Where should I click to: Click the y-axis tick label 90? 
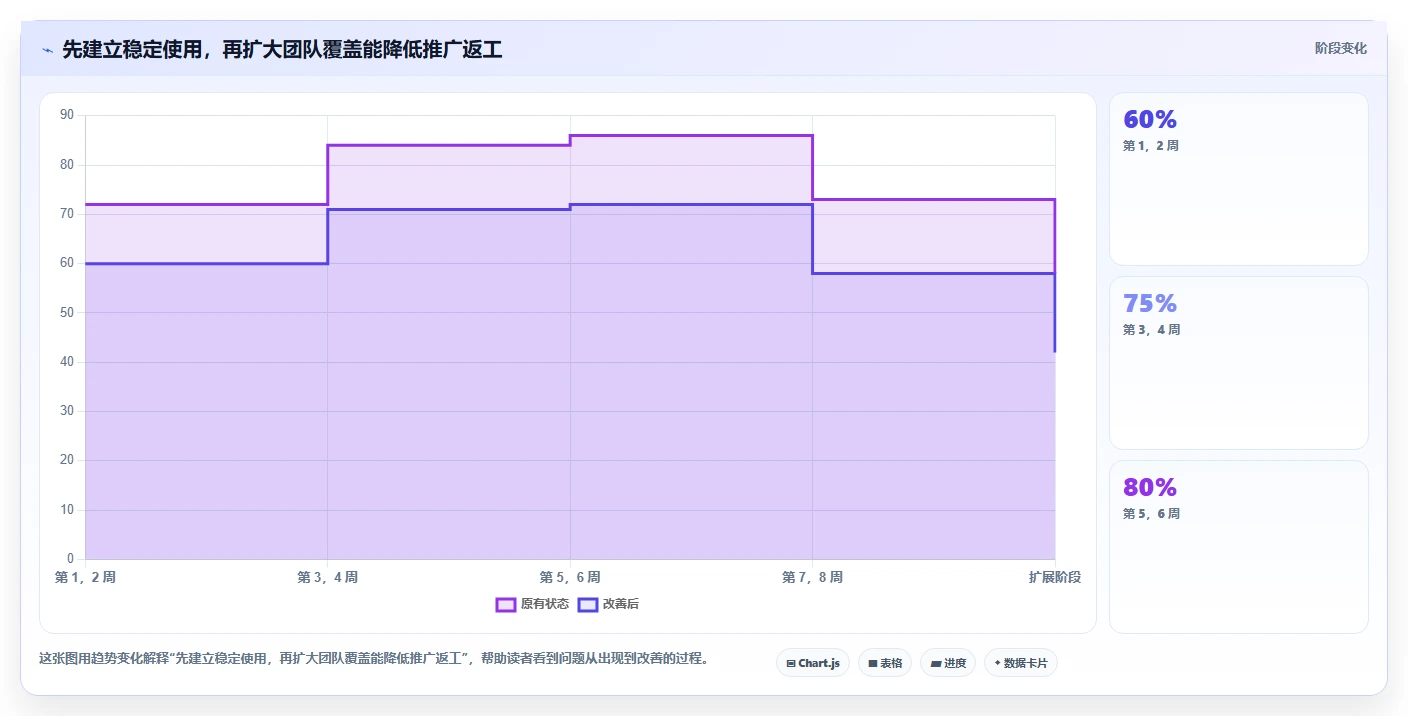point(67,115)
